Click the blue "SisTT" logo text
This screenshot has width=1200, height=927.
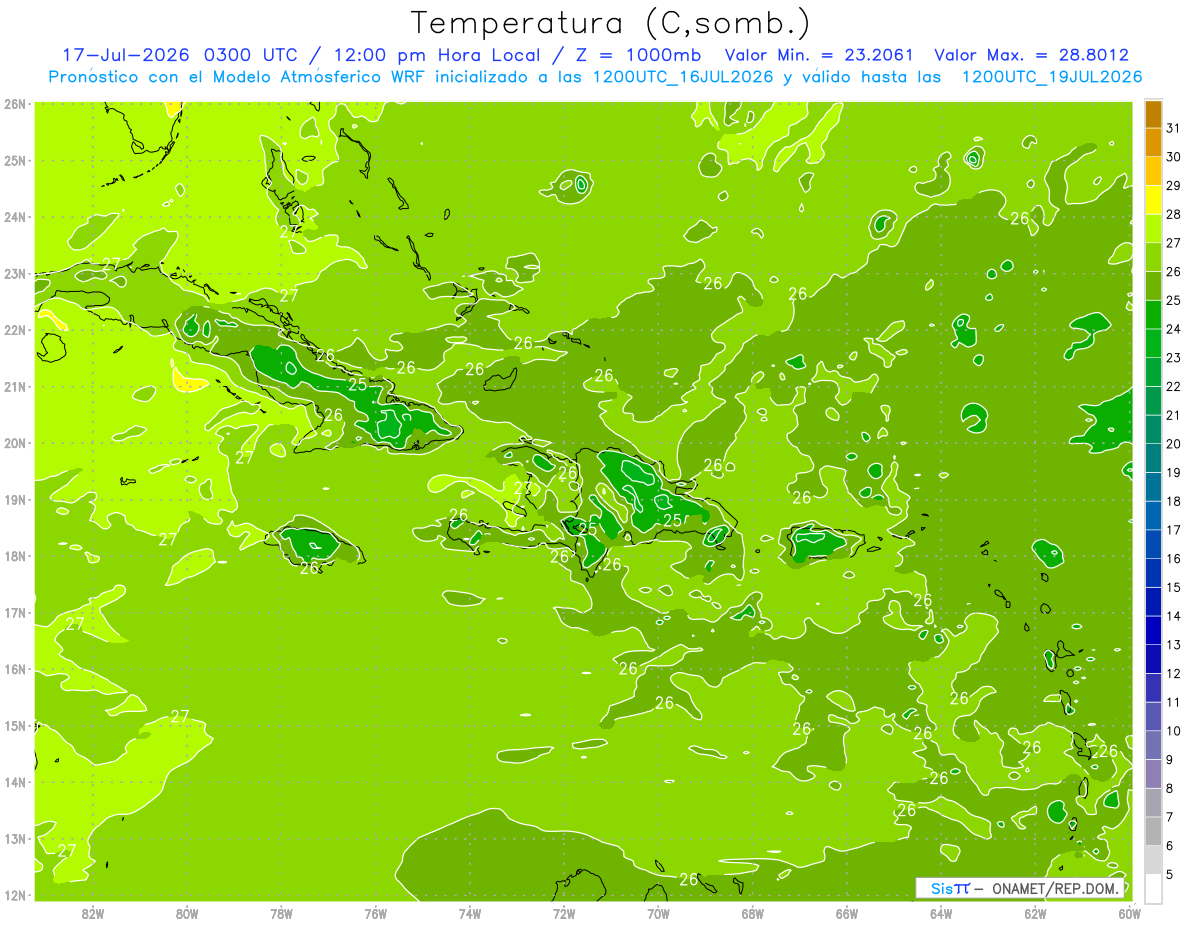[x=950, y=888]
